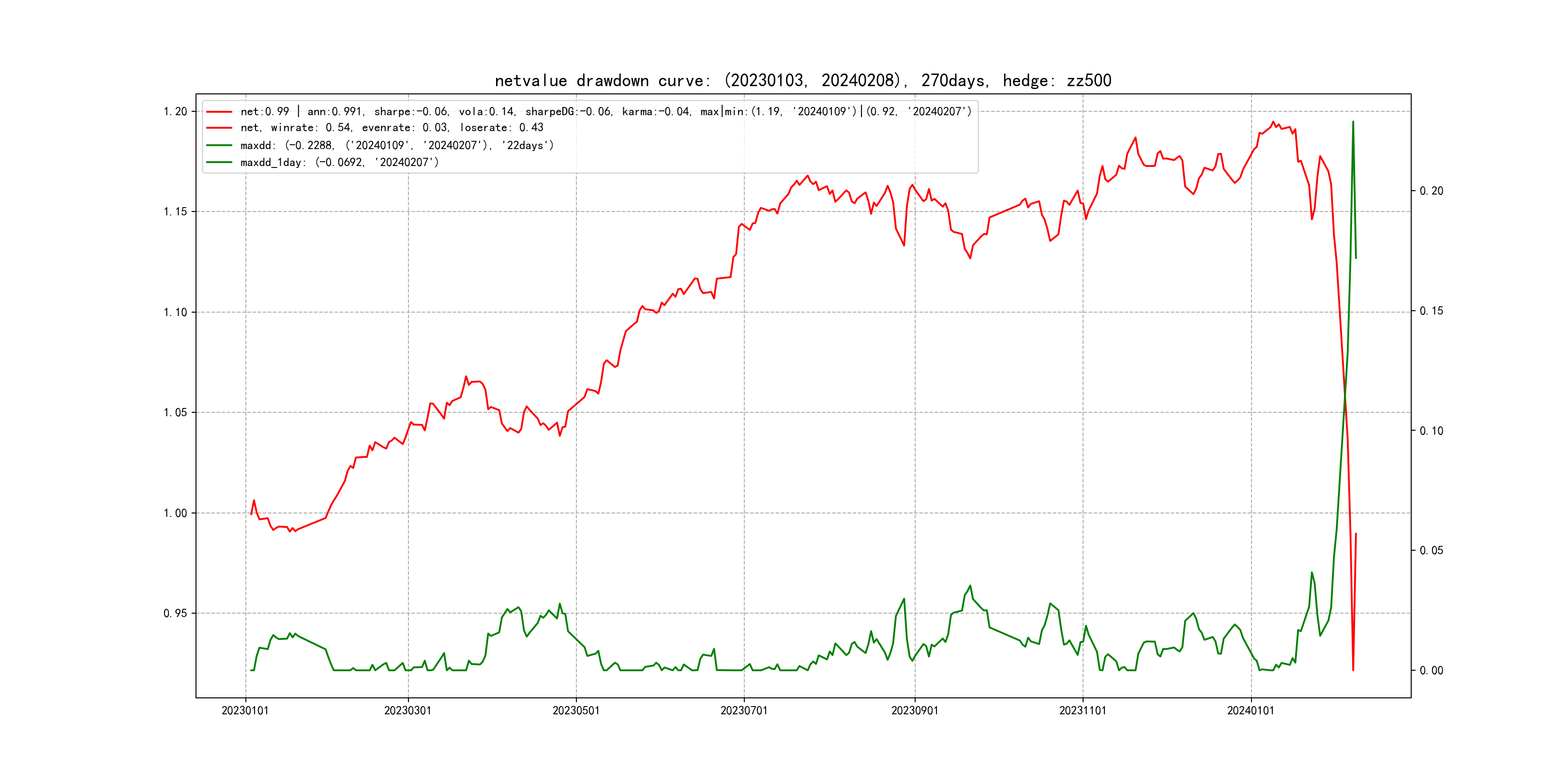Image resolution: width=1568 pixels, height=784 pixels.
Task: Click the 0.00 right axis tick label
Action: [1431, 671]
